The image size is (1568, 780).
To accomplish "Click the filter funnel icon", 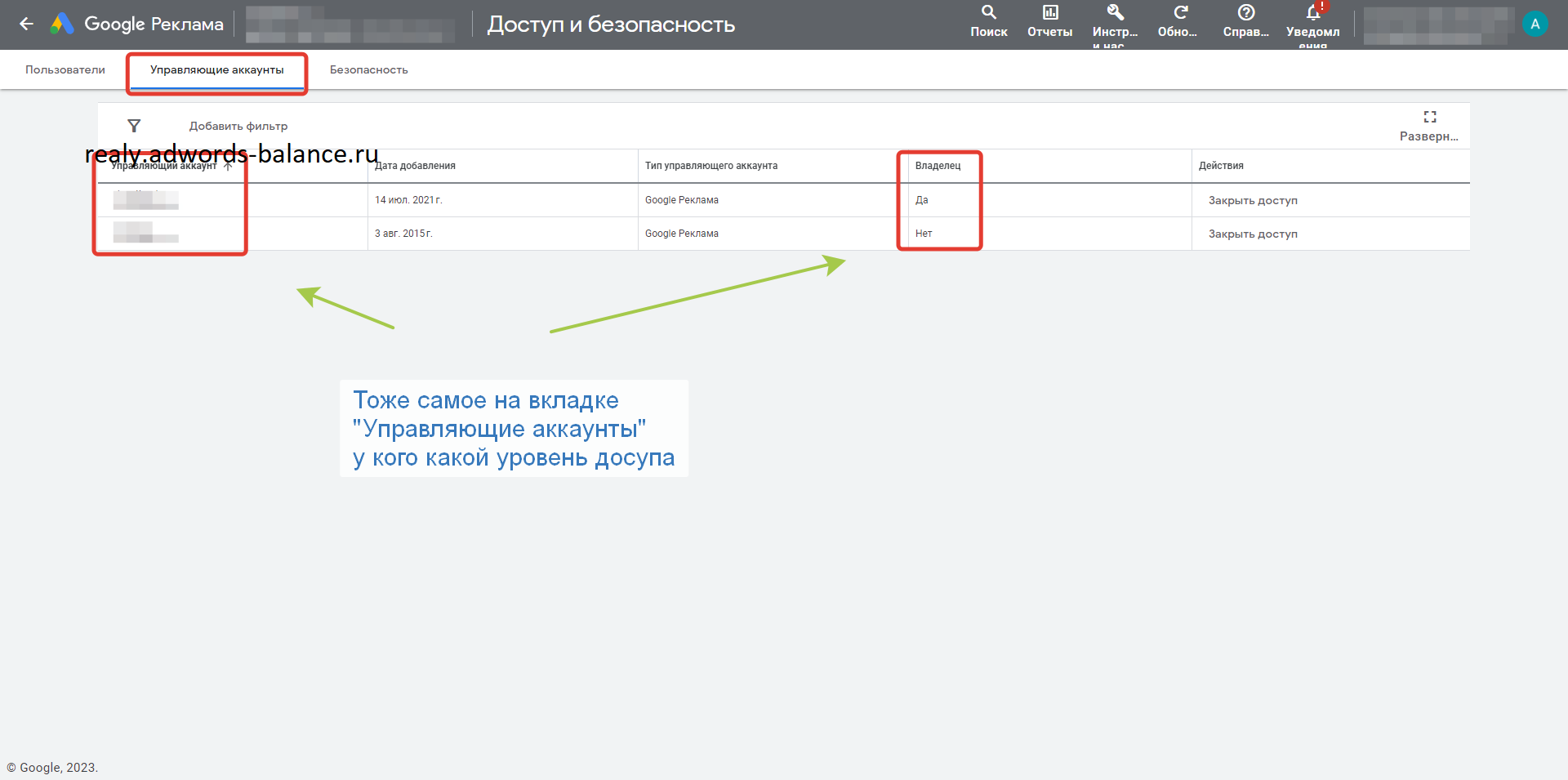I will tap(134, 126).
